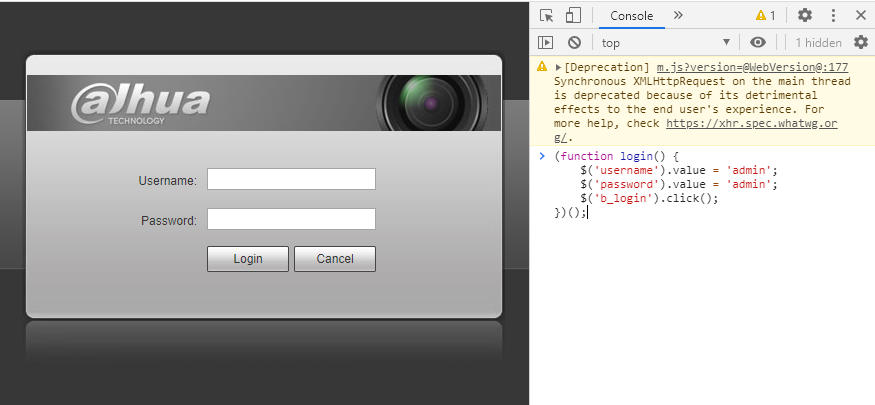Show the console sidebar
The image size is (875, 405).
(545, 42)
